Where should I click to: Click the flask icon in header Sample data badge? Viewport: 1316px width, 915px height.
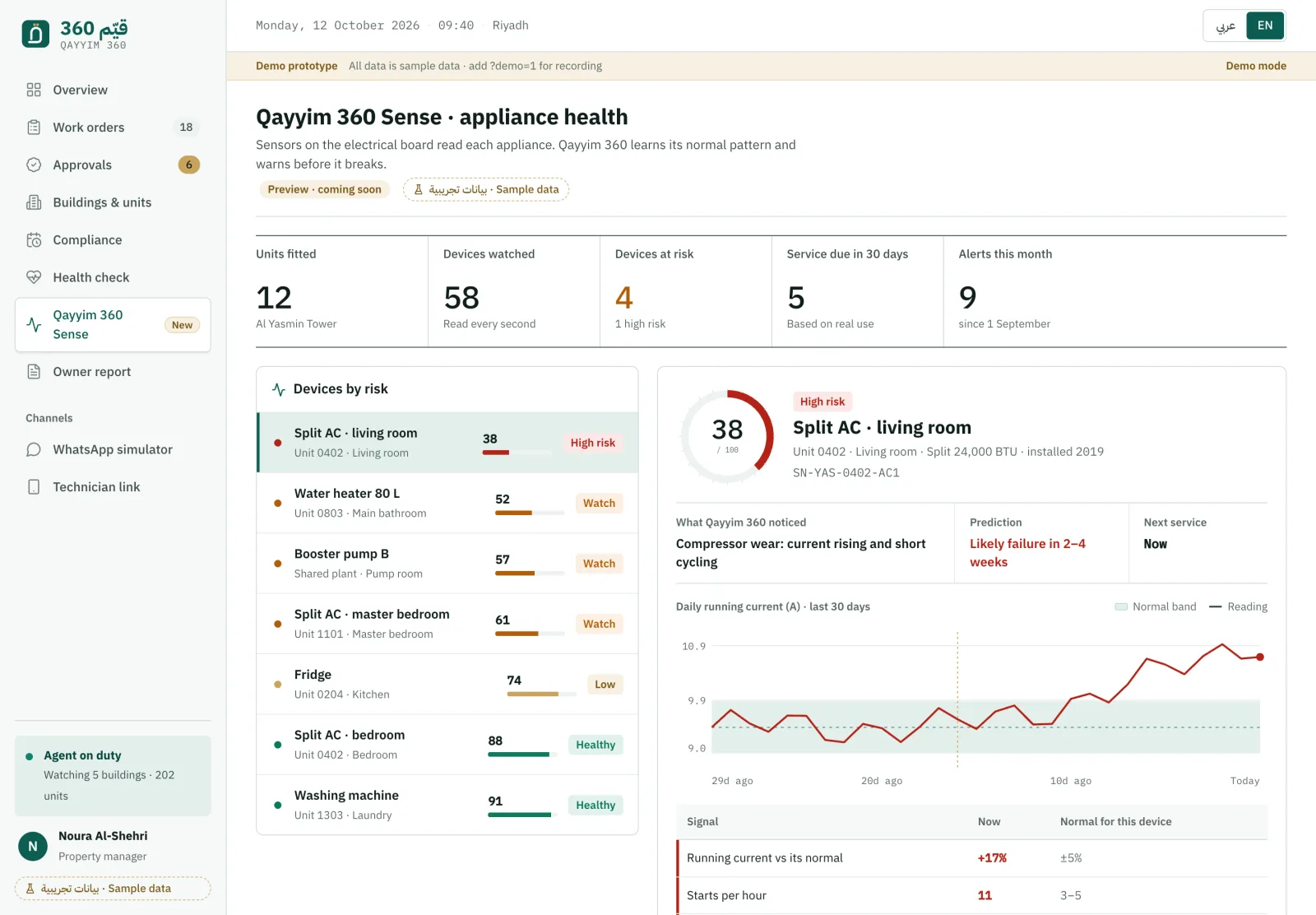[x=418, y=189]
